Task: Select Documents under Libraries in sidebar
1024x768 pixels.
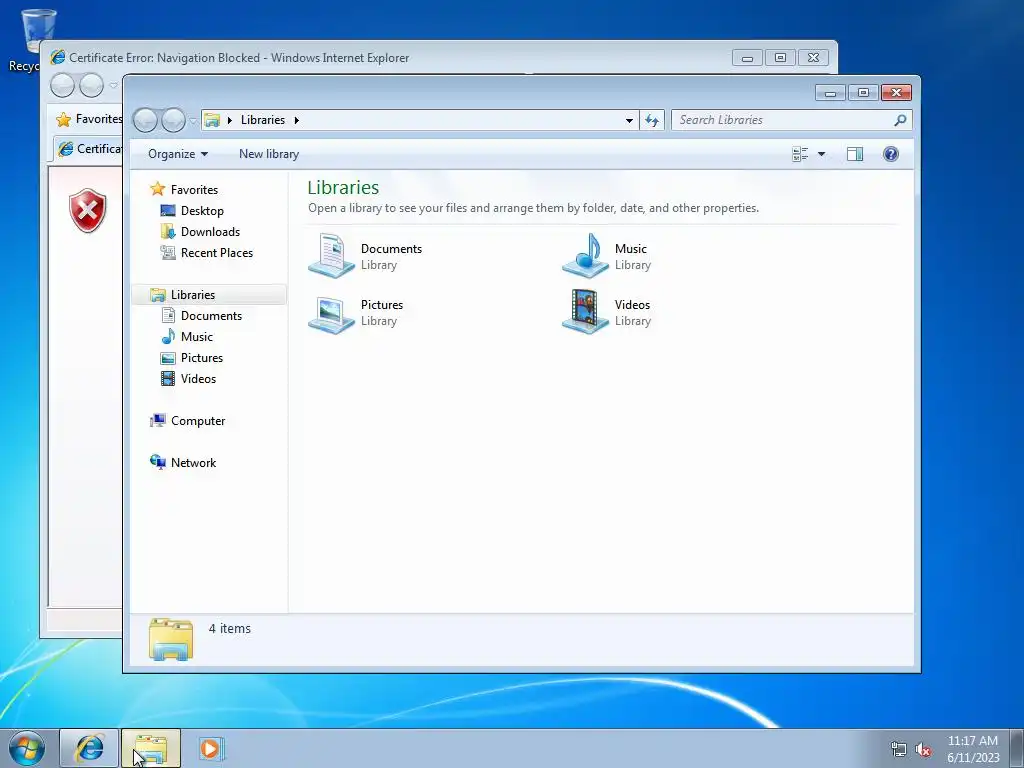Action: 211,315
